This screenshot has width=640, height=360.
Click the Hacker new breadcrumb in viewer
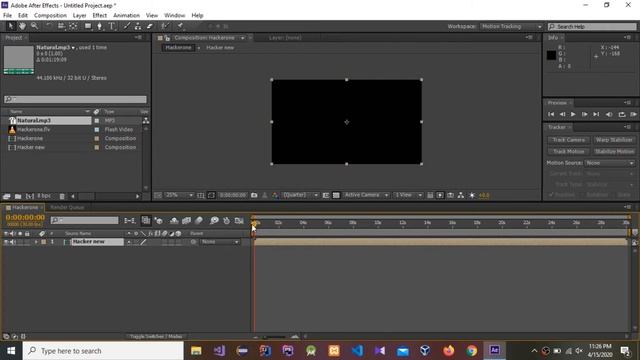coord(220,48)
